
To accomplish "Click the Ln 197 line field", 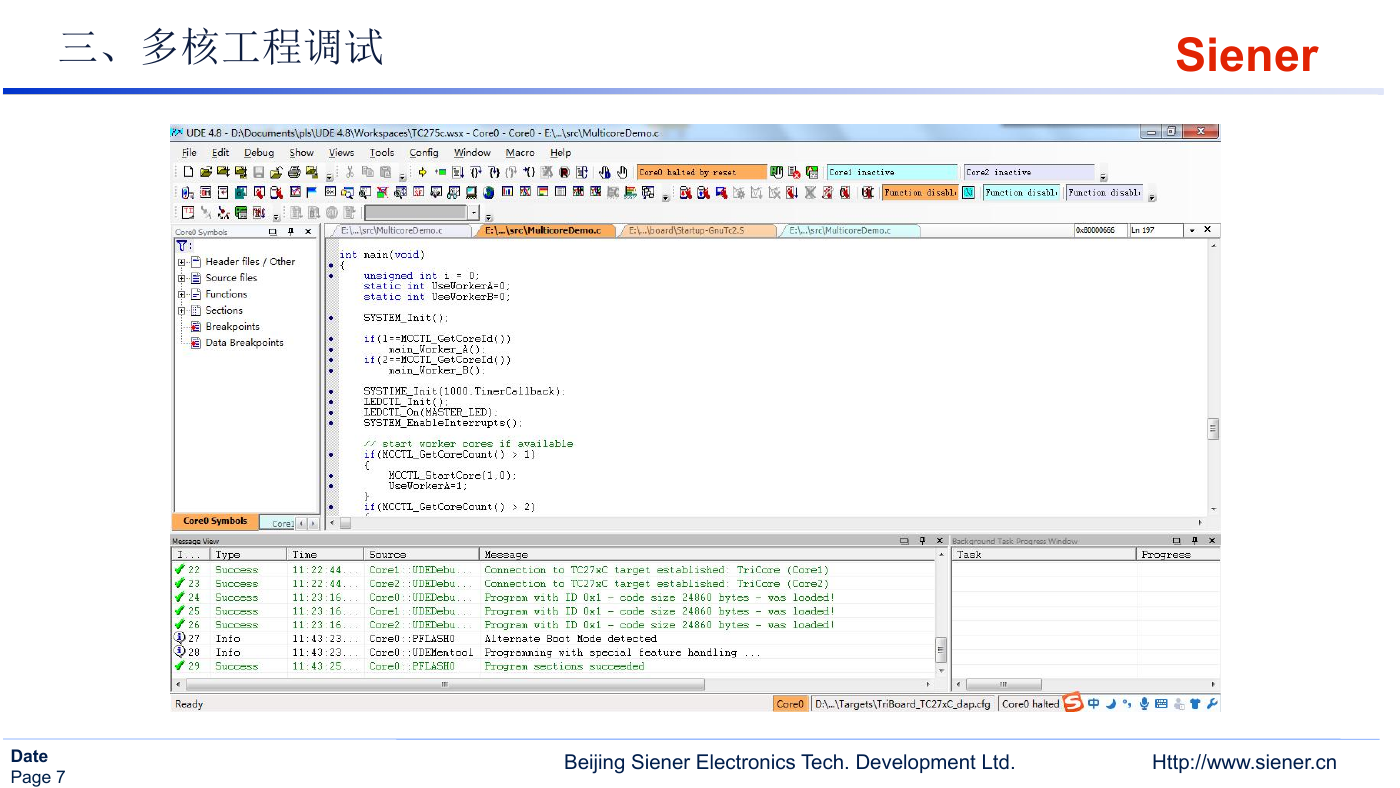I will click(1155, 231).
